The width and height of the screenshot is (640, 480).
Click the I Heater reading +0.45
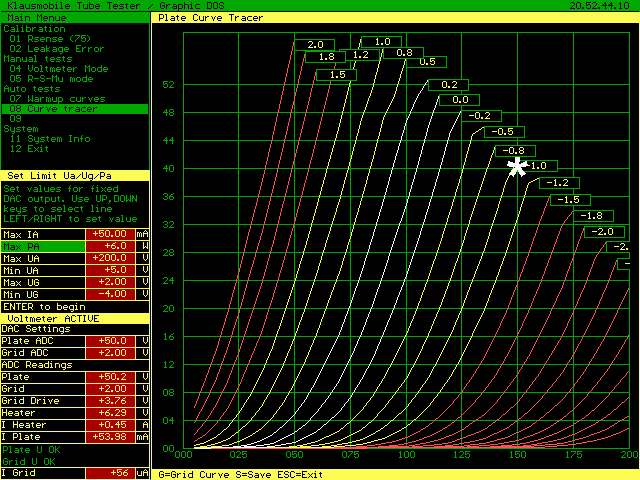pyautogui.click(x=110, y=425)
